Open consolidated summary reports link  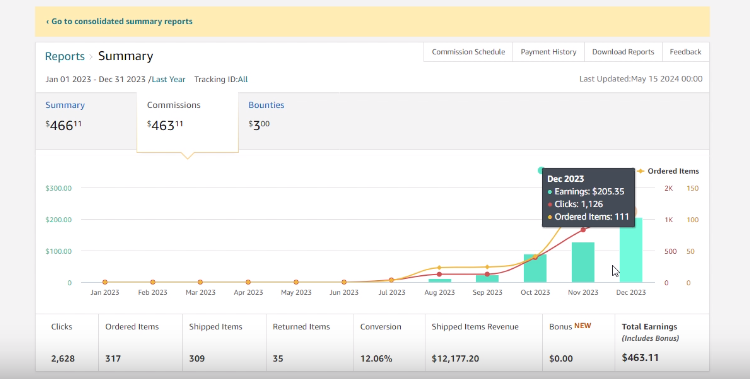coord(119,21)
